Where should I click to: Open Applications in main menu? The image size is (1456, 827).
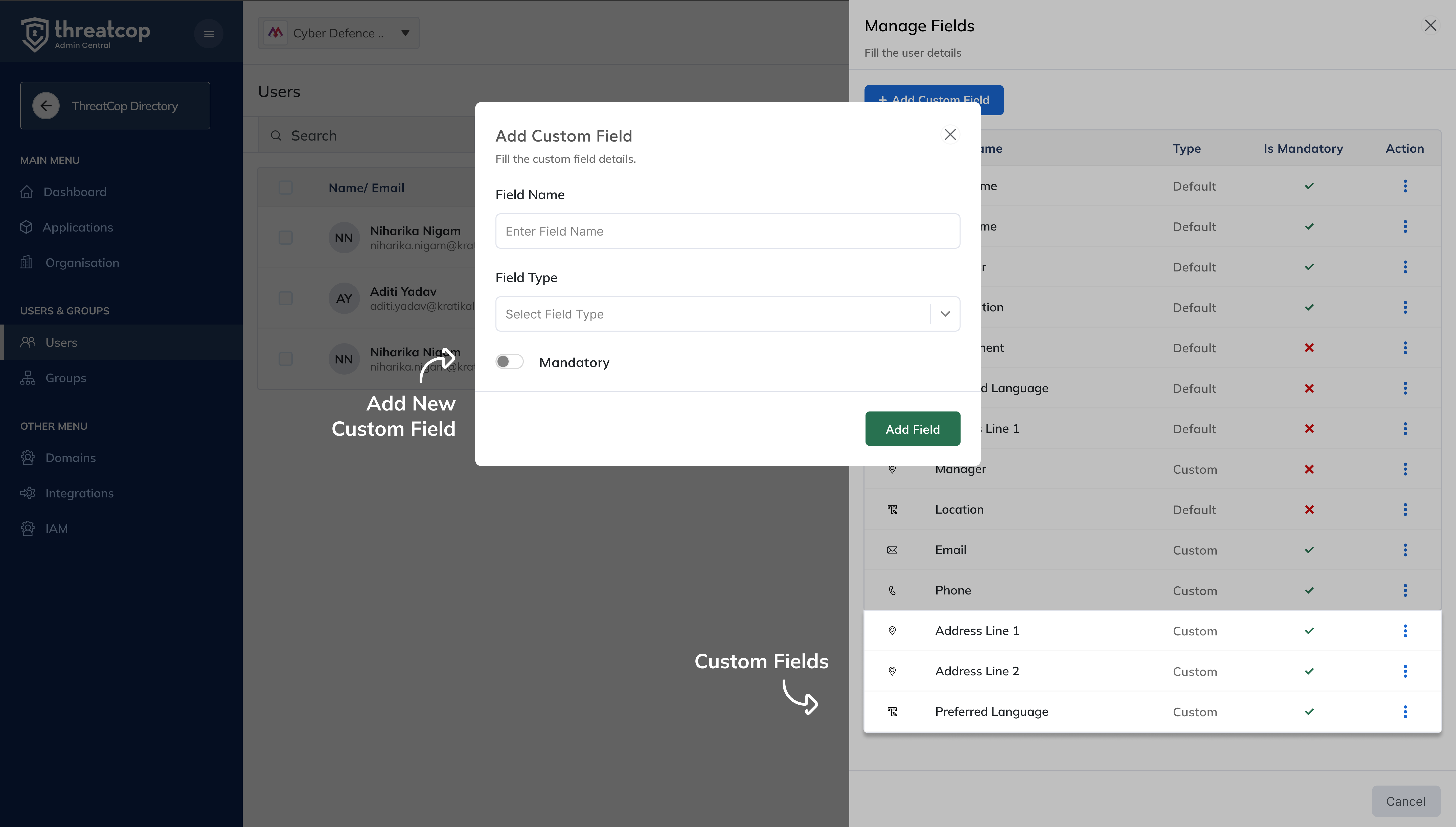coord(77,227)
